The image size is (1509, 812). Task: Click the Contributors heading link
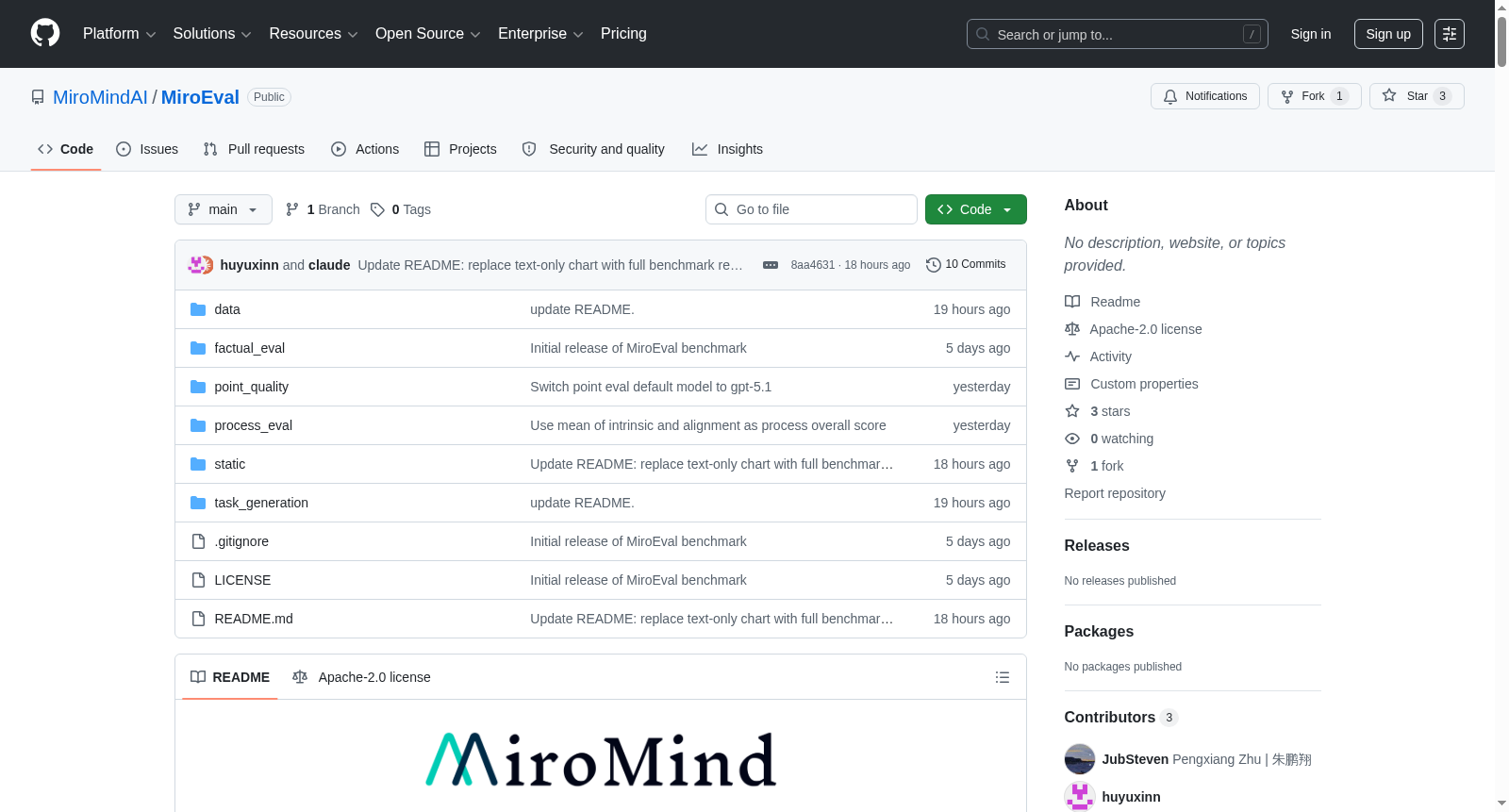pos(1121,717)
